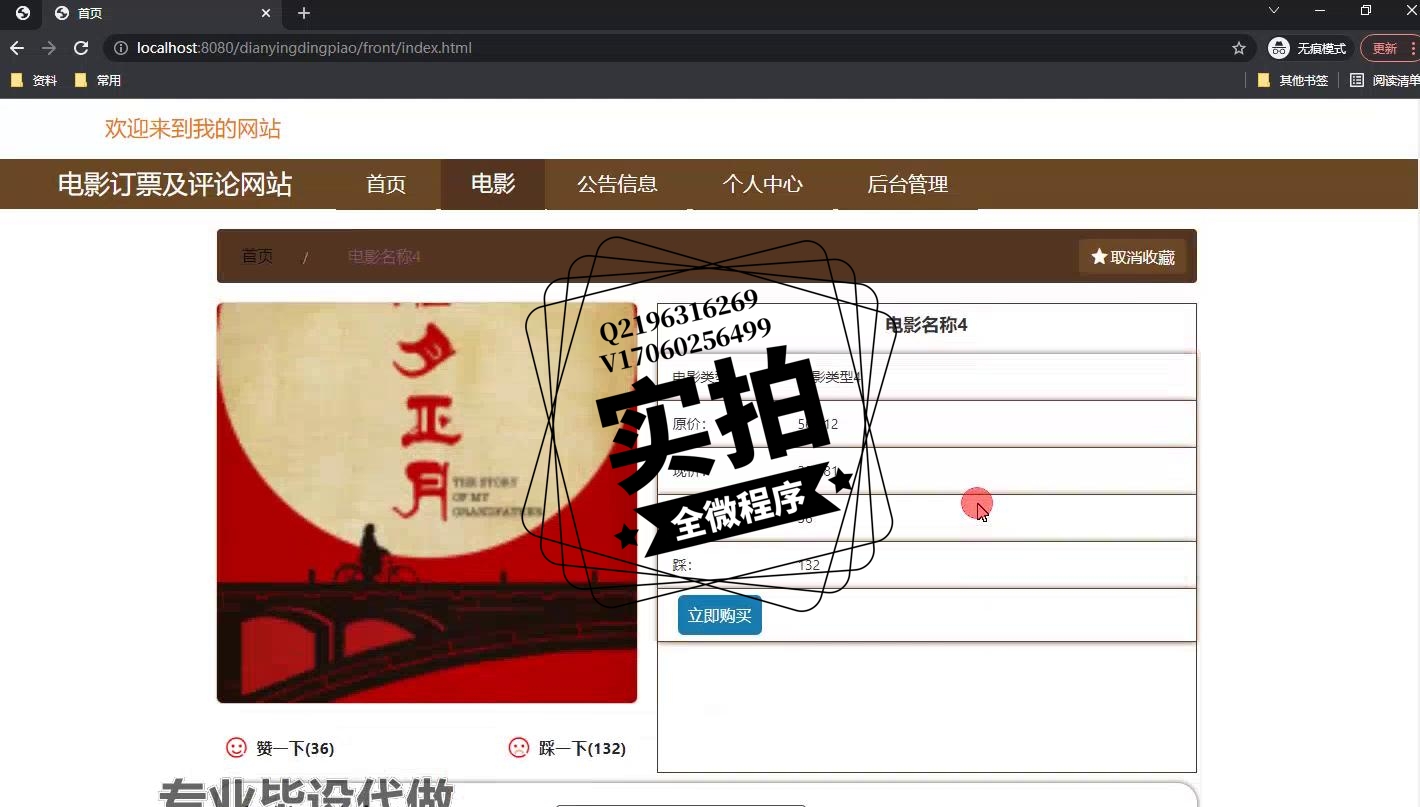
Task: Click the smiley face 赞一下 icon
Action: (237, 747)
